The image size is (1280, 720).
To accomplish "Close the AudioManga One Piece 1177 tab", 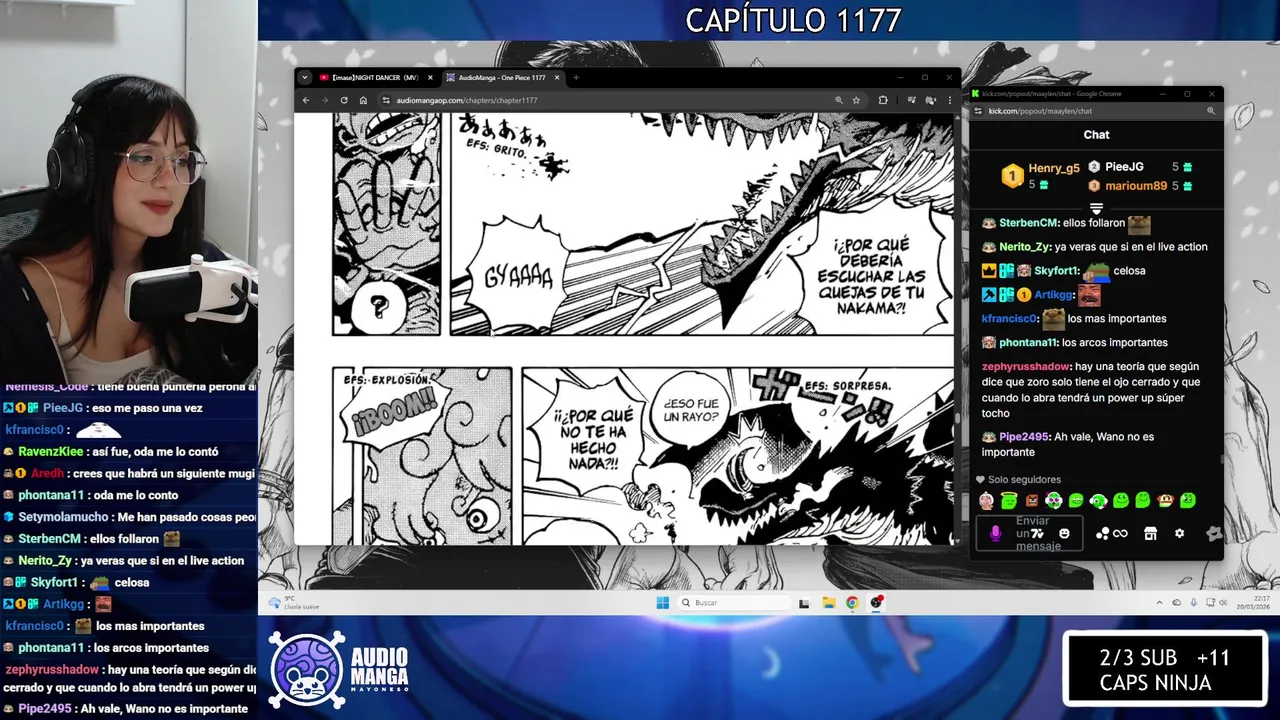I will tap(557, 78).
